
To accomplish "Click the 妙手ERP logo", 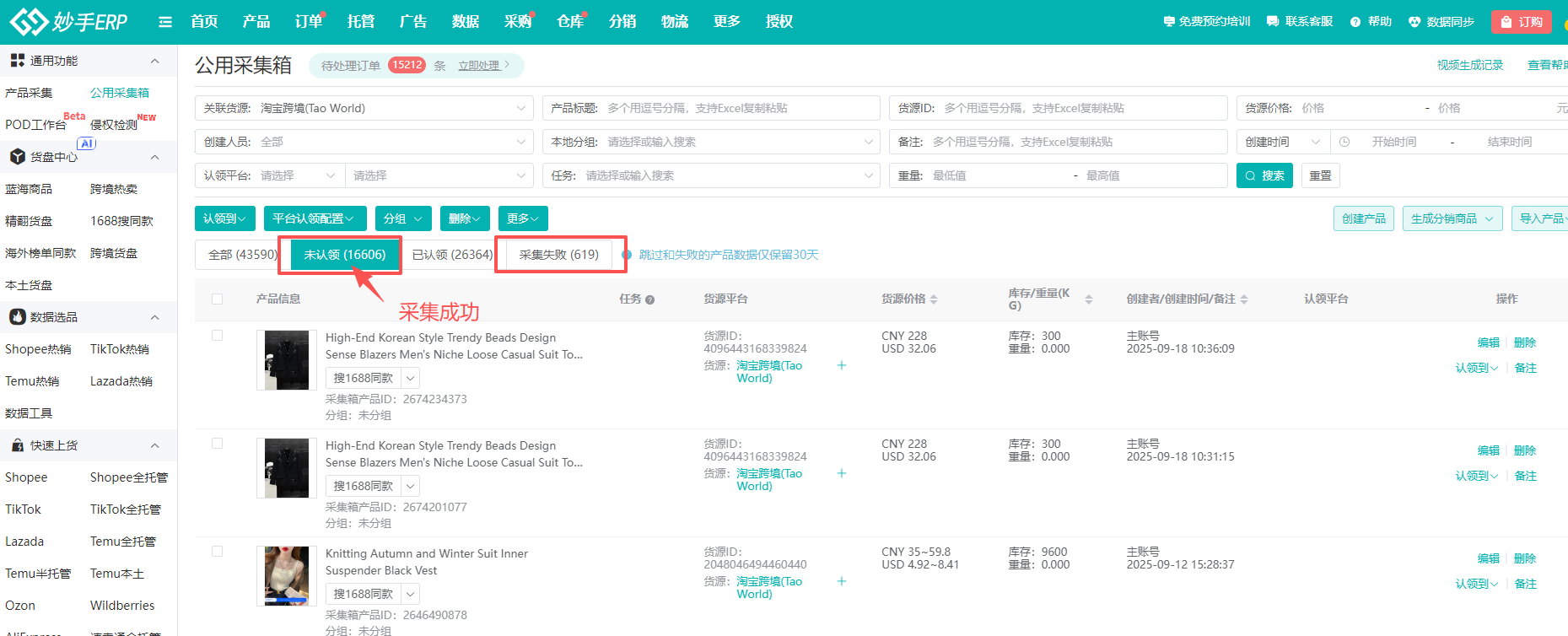I will (68, 22).
